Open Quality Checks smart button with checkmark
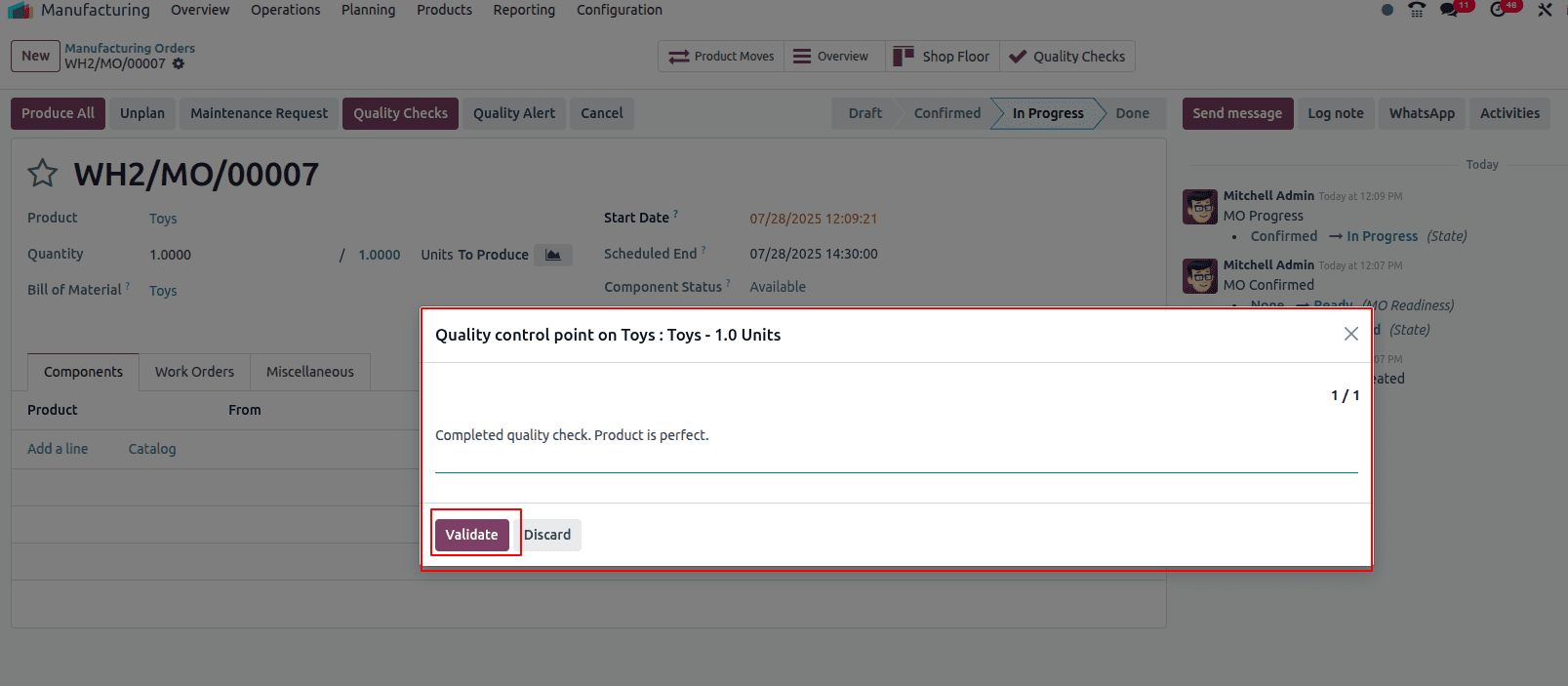Image resolution: width=1568 pixels, height=686 pixels. coord(1067,57)
